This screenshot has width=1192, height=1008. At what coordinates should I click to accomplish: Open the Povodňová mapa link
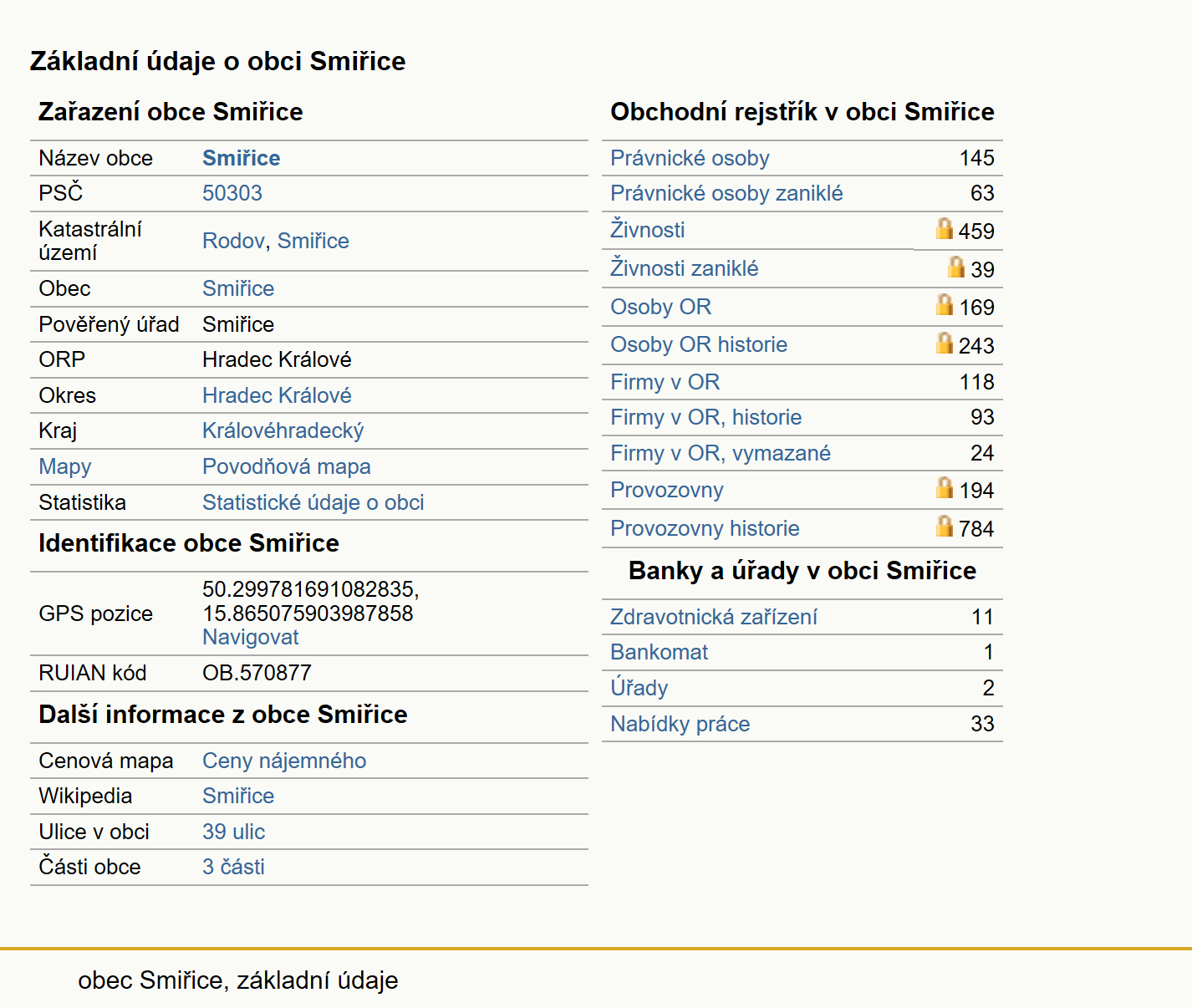pos(287,466)
